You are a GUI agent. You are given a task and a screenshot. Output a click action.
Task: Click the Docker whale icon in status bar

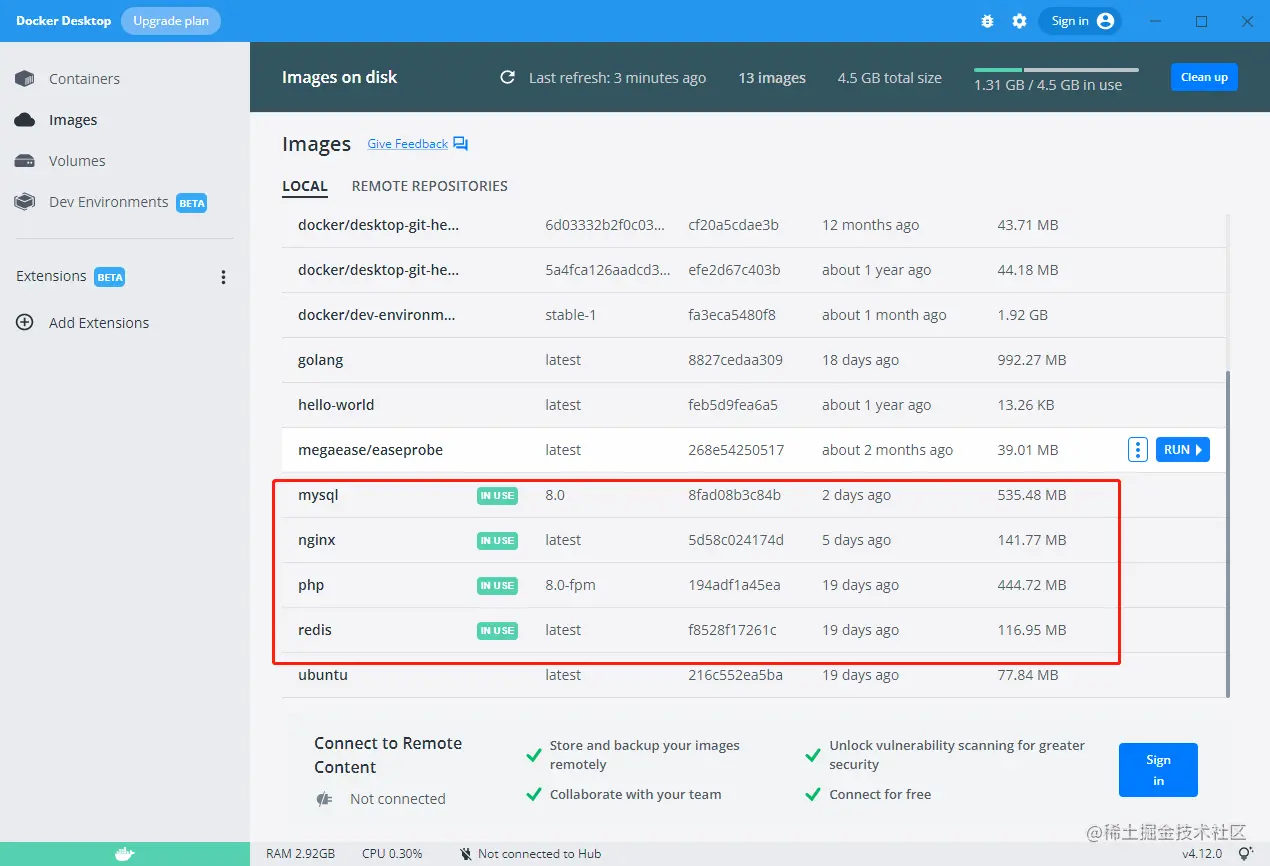click(124, 854)
